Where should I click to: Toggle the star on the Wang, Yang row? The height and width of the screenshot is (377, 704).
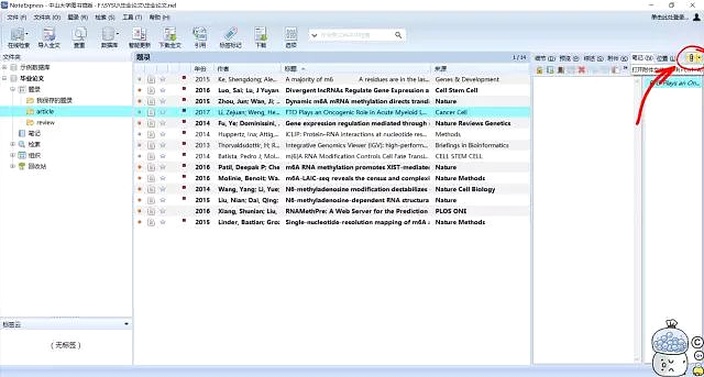tap(163, 189)
